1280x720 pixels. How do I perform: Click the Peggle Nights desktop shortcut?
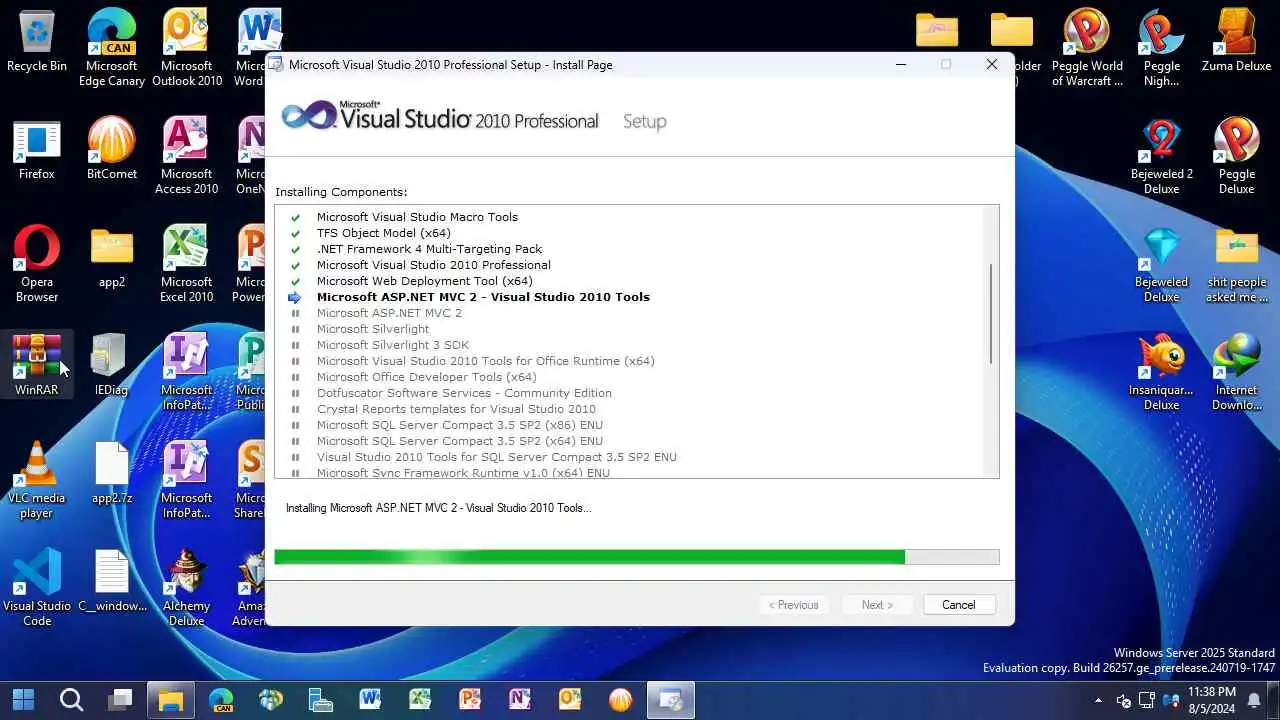pos(1162,48)
